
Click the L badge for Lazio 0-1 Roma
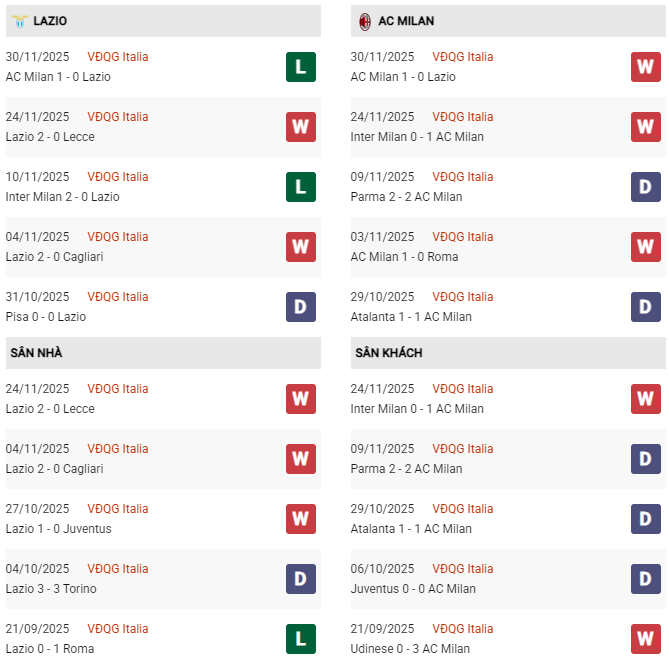300,639
